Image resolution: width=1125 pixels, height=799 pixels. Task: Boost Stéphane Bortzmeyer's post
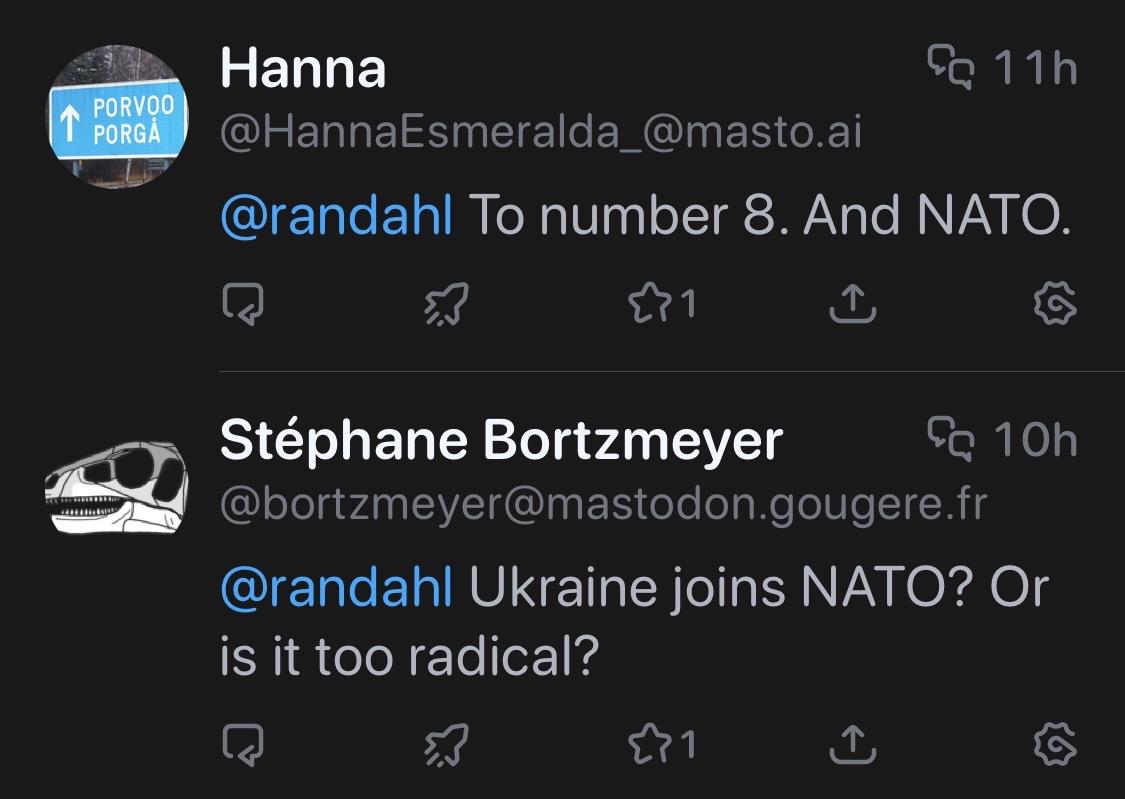pos(446,743)
